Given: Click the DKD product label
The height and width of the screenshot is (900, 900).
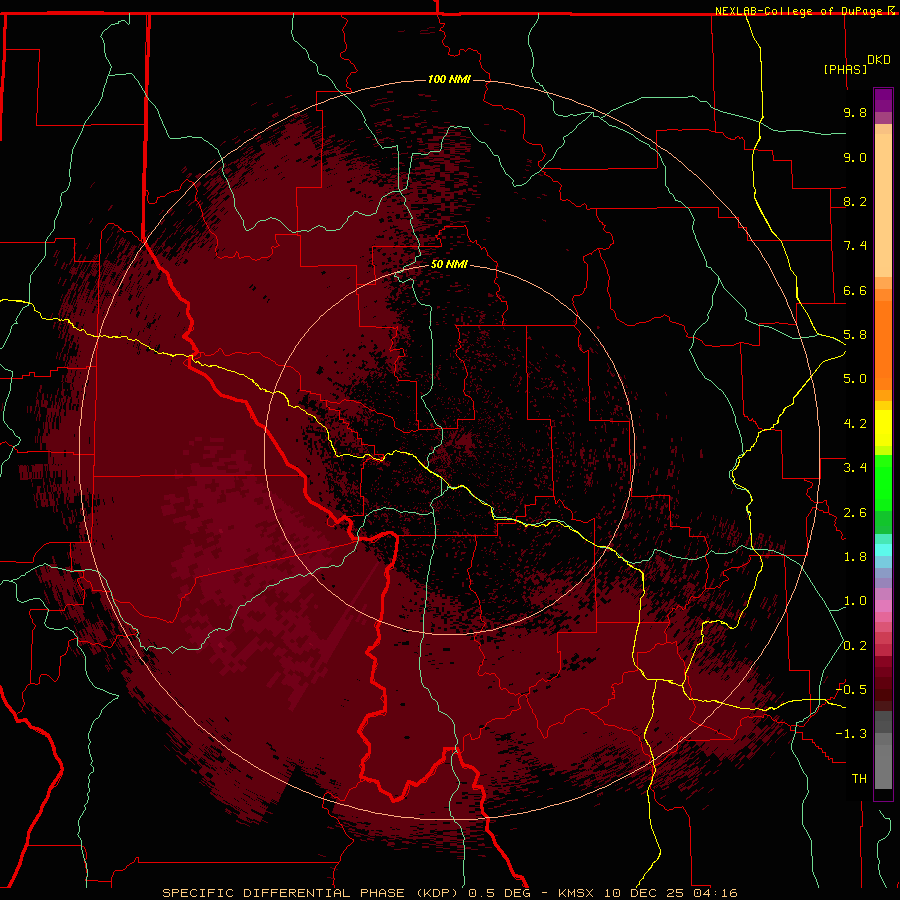Looking at the screenshot, I should click(x=879, y=60).
